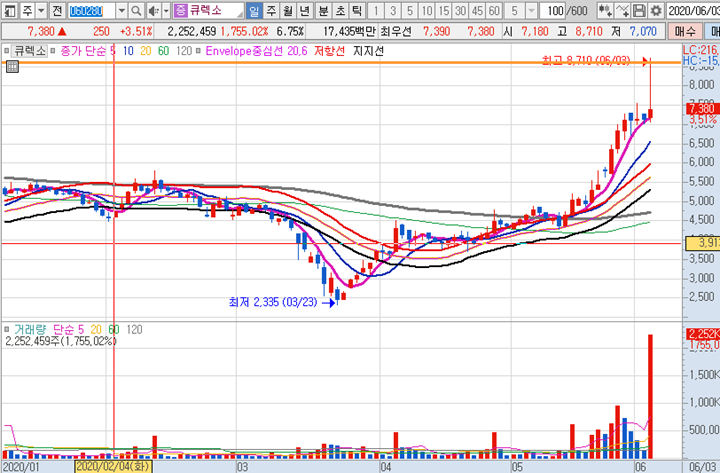Click the 거래량 volume legend label

click(30, 329)
